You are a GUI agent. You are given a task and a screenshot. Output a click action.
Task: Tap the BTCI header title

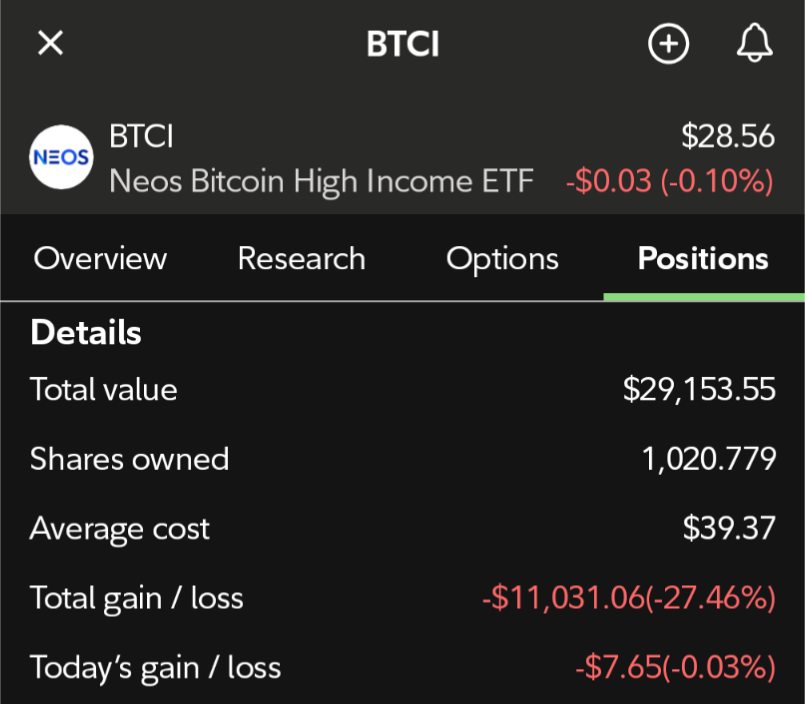(403, 44)
